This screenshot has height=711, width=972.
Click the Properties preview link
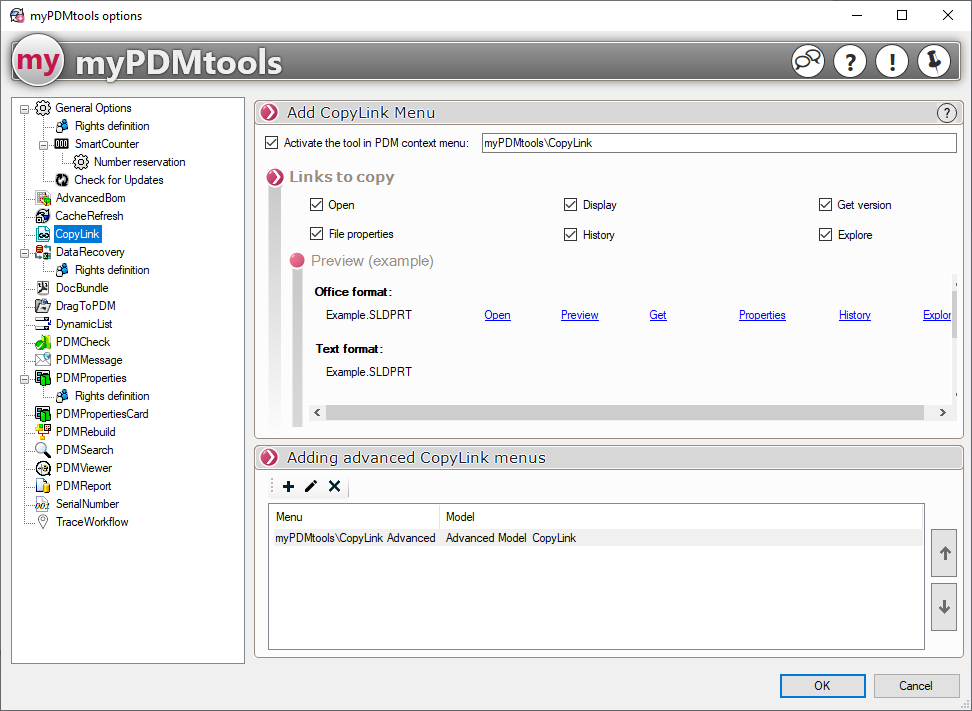762,315
